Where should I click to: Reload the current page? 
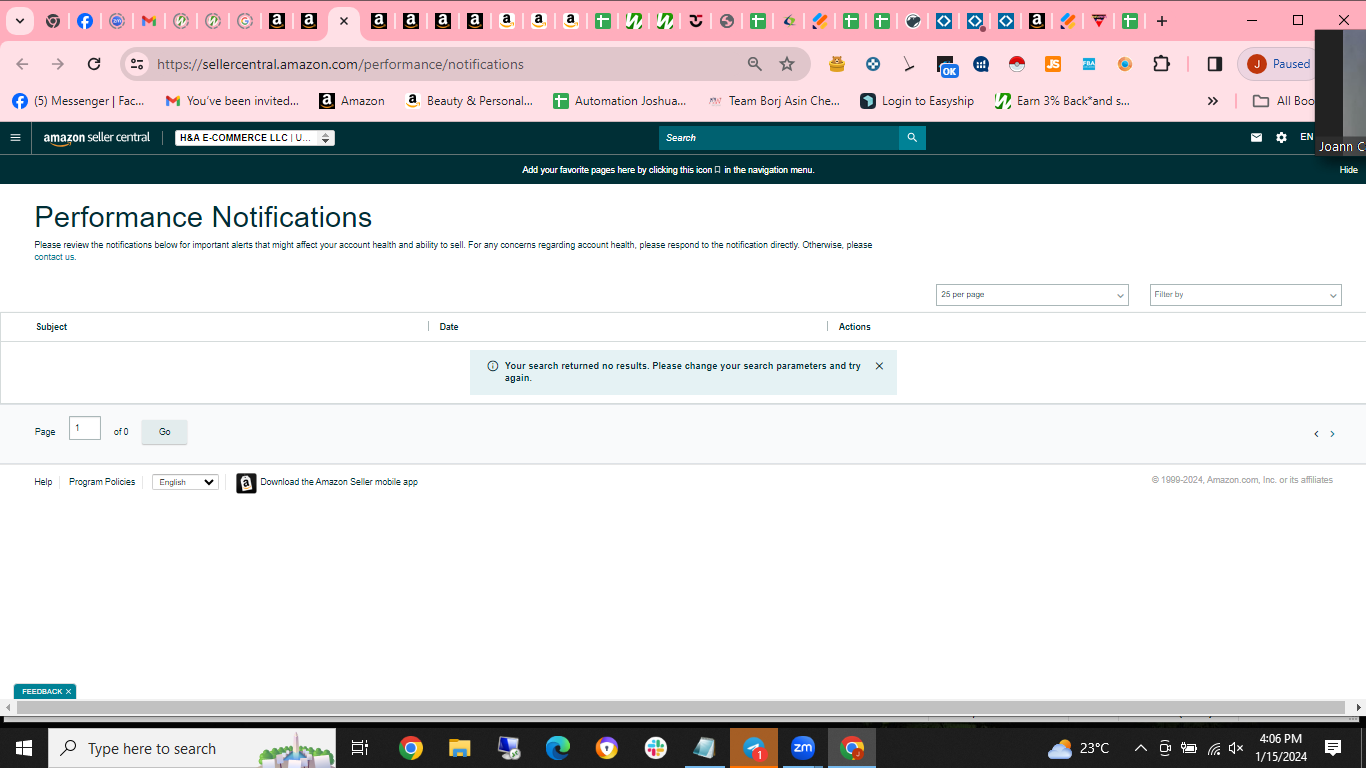(94, 64)
